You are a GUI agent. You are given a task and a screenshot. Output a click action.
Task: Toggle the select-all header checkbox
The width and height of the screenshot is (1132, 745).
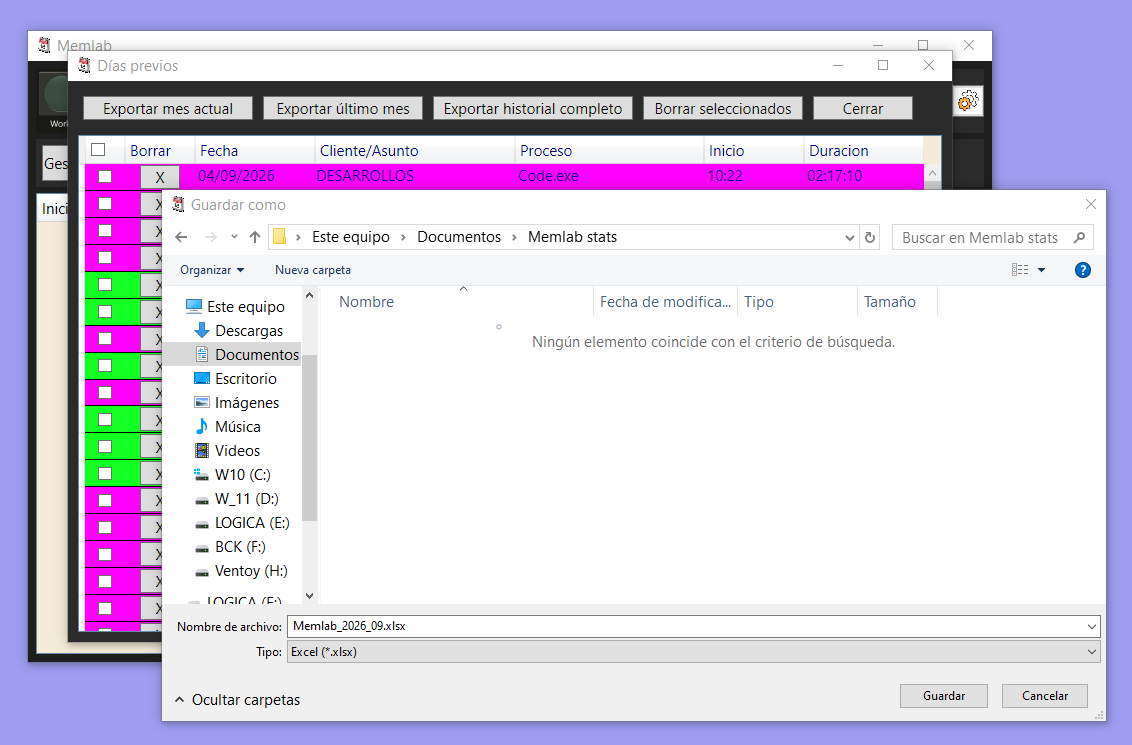98,150
